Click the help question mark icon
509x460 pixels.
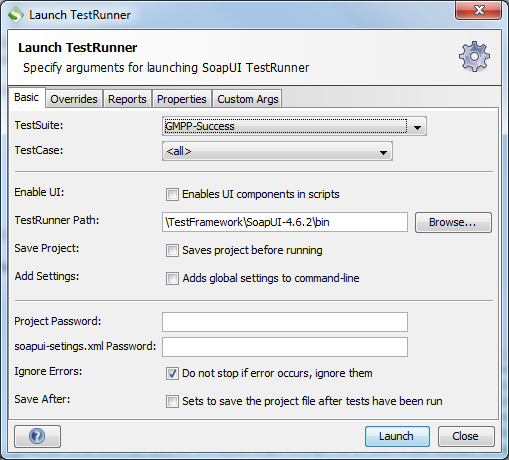(37, 436)
